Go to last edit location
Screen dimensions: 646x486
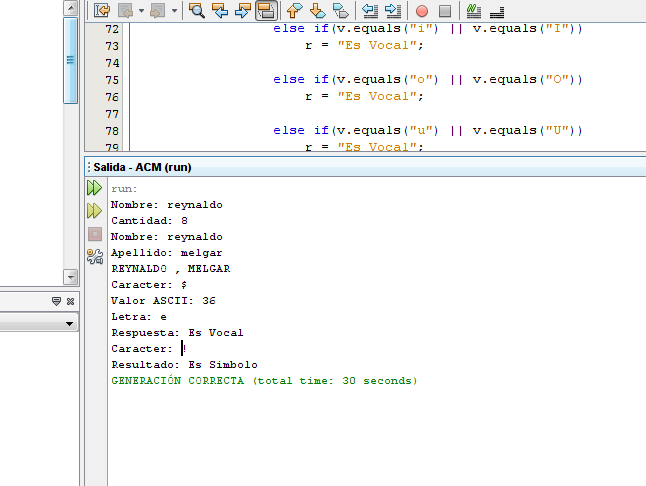coord(102,10)
